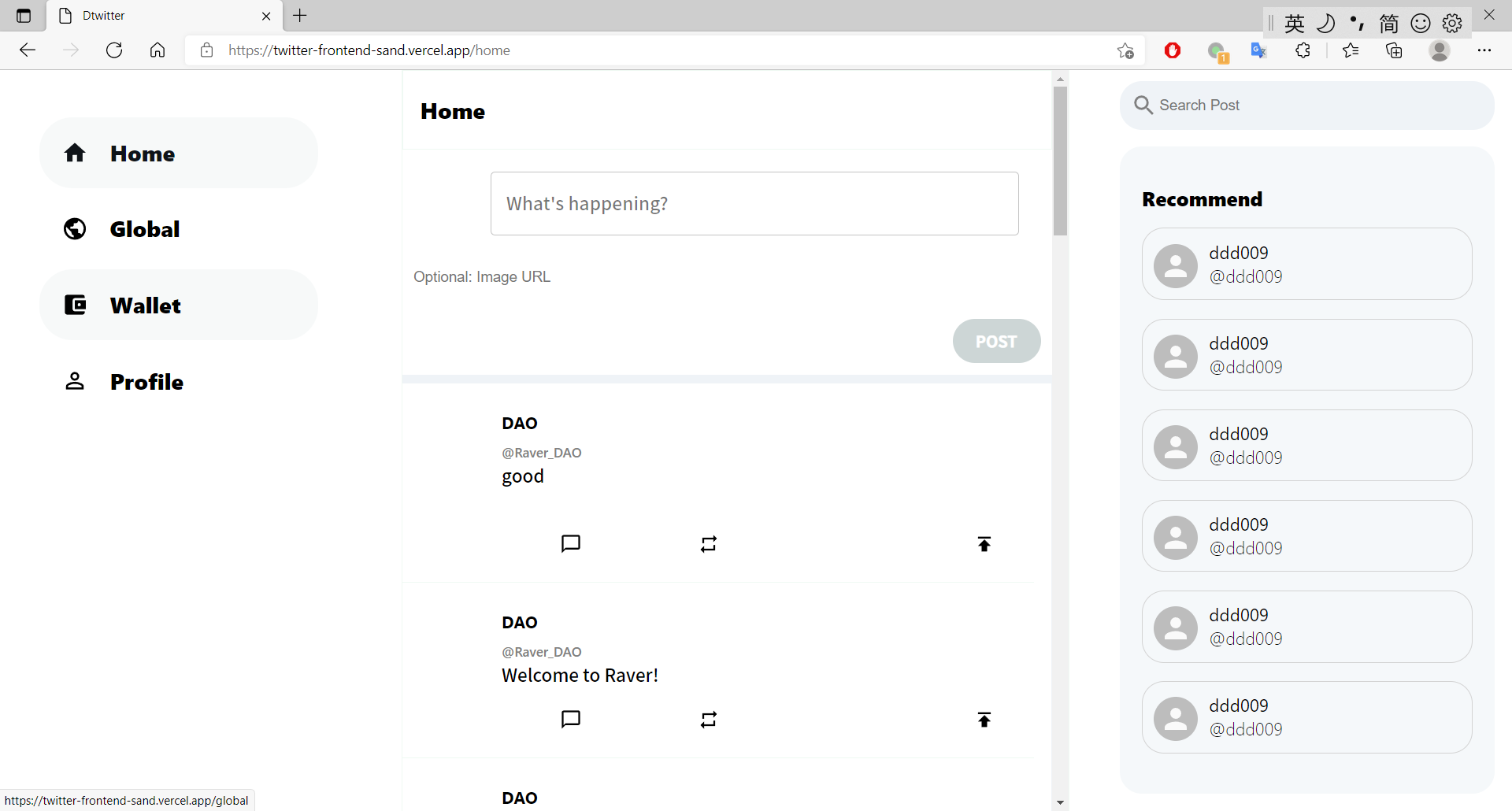The image size is (1512, 811).
Task: Open a new browser tab
Action: tap(300, 16)
